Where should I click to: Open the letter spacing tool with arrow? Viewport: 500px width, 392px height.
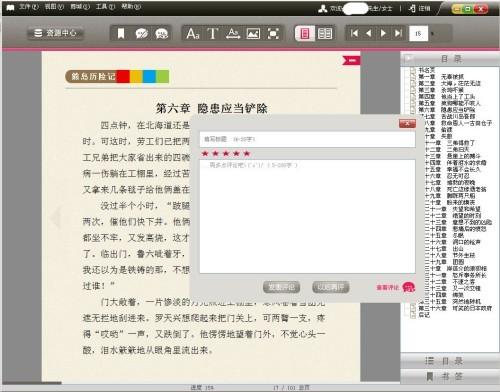coord(233,34)
